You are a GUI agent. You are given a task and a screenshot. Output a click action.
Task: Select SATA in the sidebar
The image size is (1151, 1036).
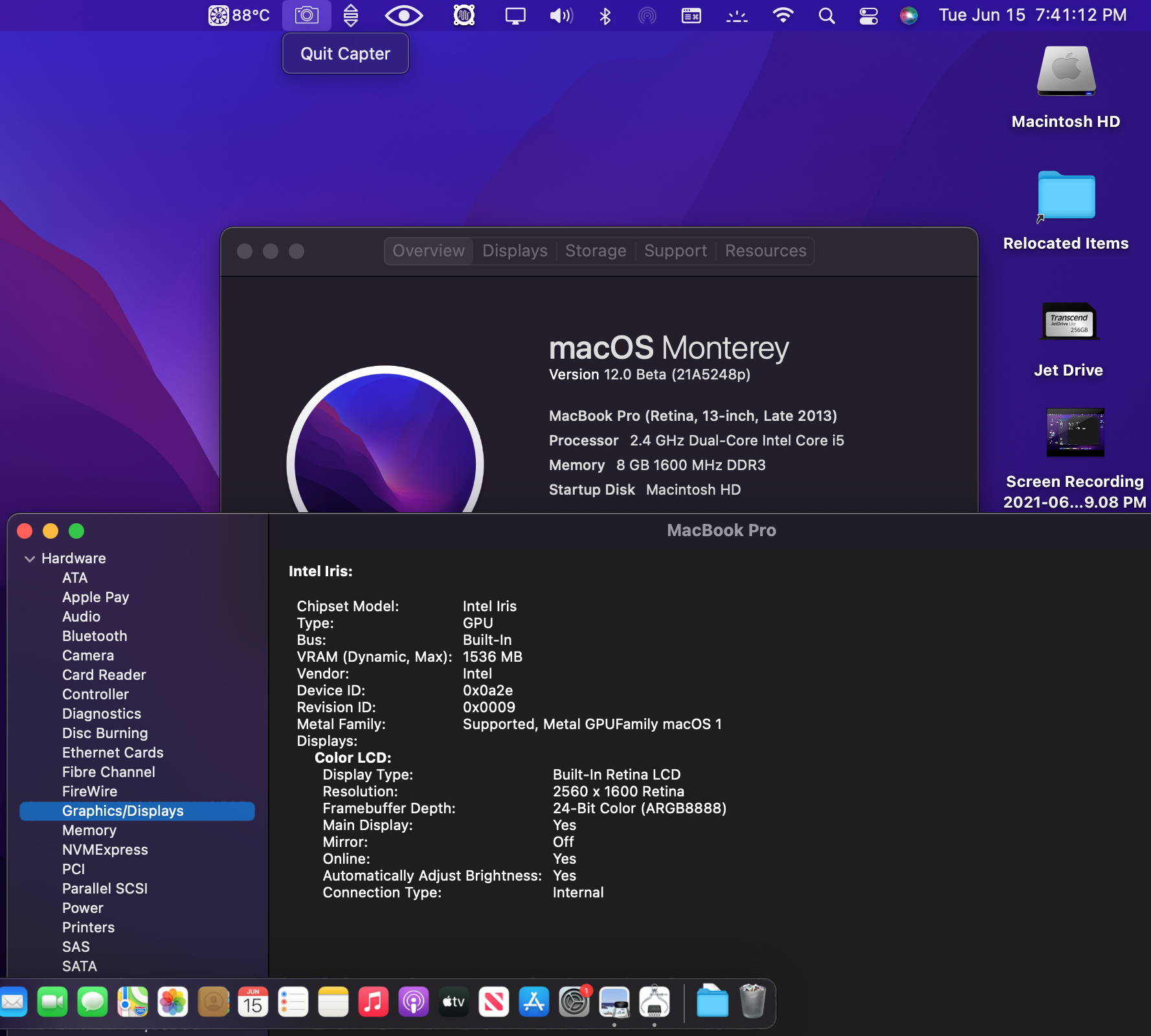point(80,966)
